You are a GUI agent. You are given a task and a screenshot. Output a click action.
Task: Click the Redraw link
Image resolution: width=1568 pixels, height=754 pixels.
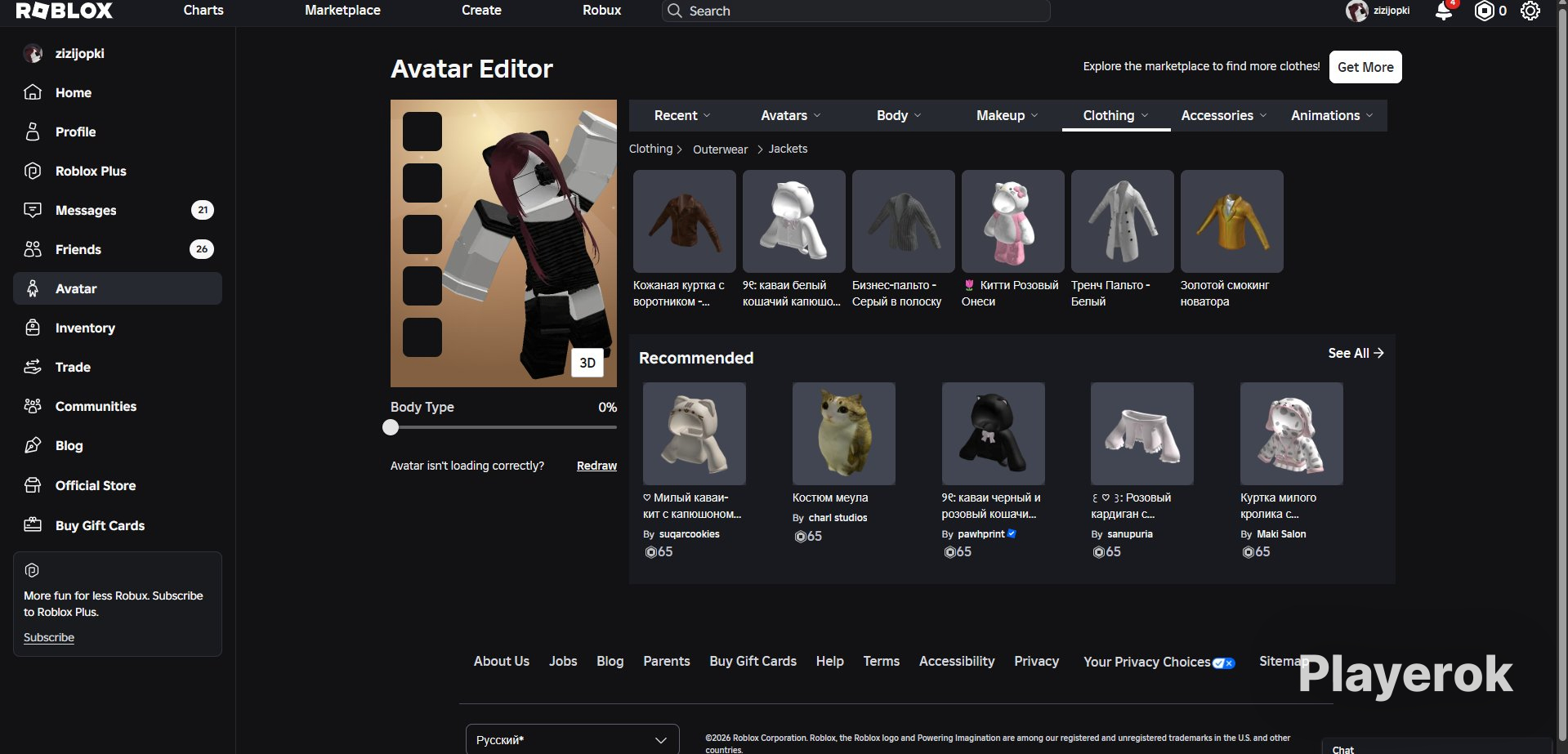tap(596, 466)
